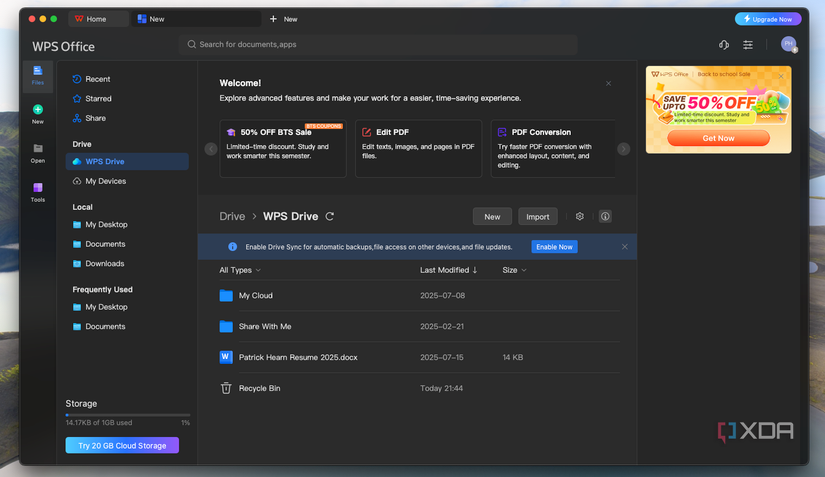Open Downloads folder under Local
The image size is (825, 477).
[x=98, y=263]
